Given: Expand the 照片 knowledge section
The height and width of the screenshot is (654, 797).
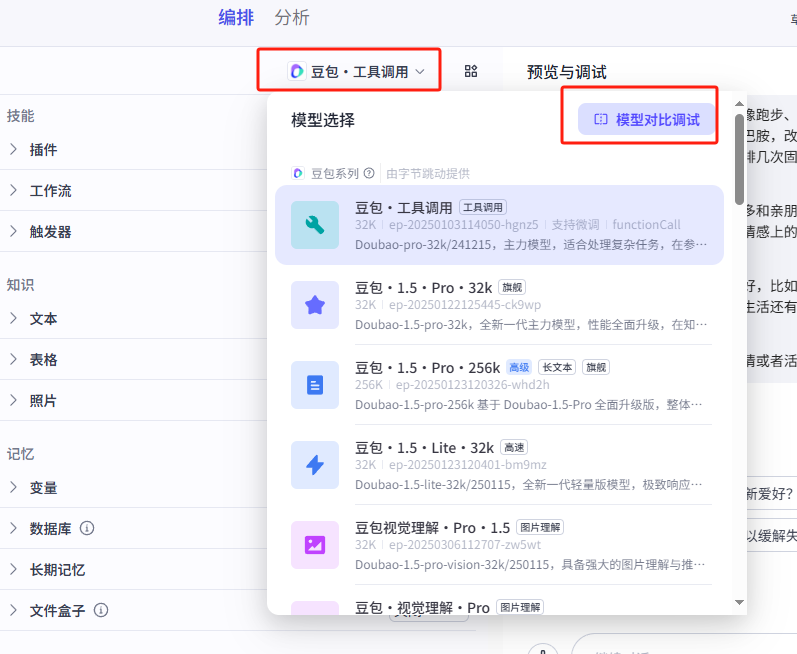Looking at the screenshot, I should (14, 401).
